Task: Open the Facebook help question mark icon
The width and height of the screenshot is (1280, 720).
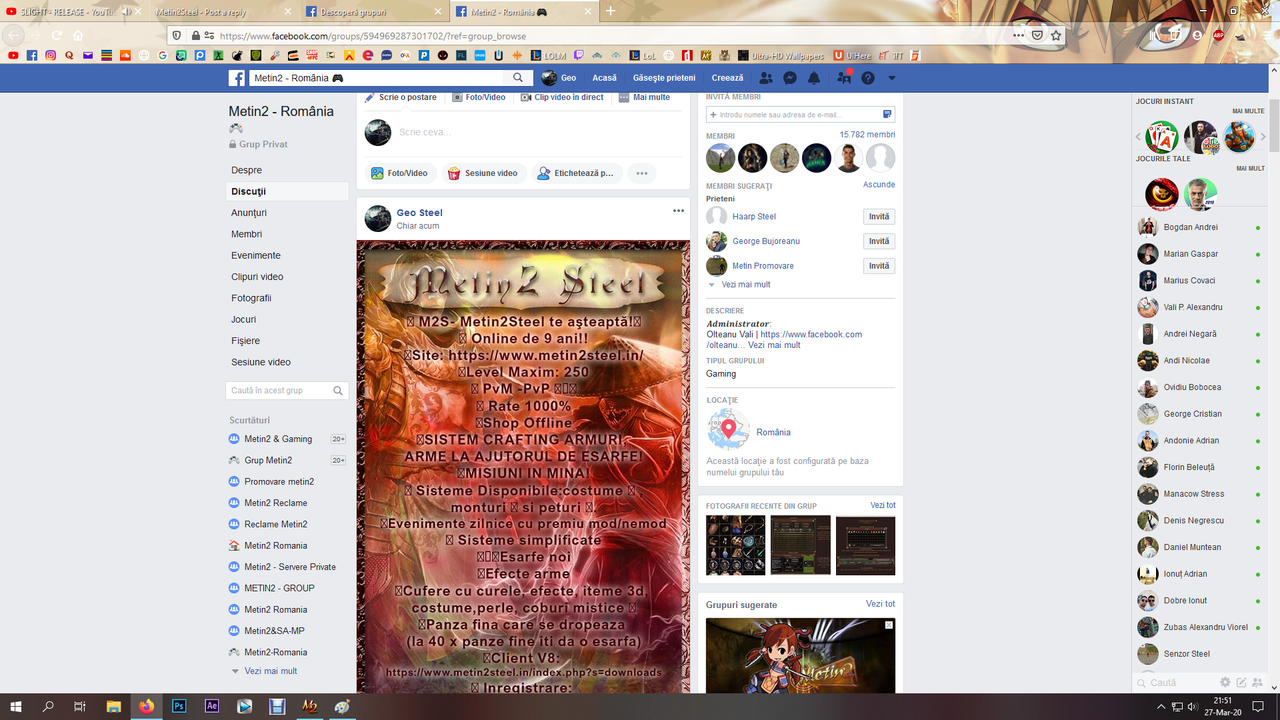Action: (x=868, y=78)
